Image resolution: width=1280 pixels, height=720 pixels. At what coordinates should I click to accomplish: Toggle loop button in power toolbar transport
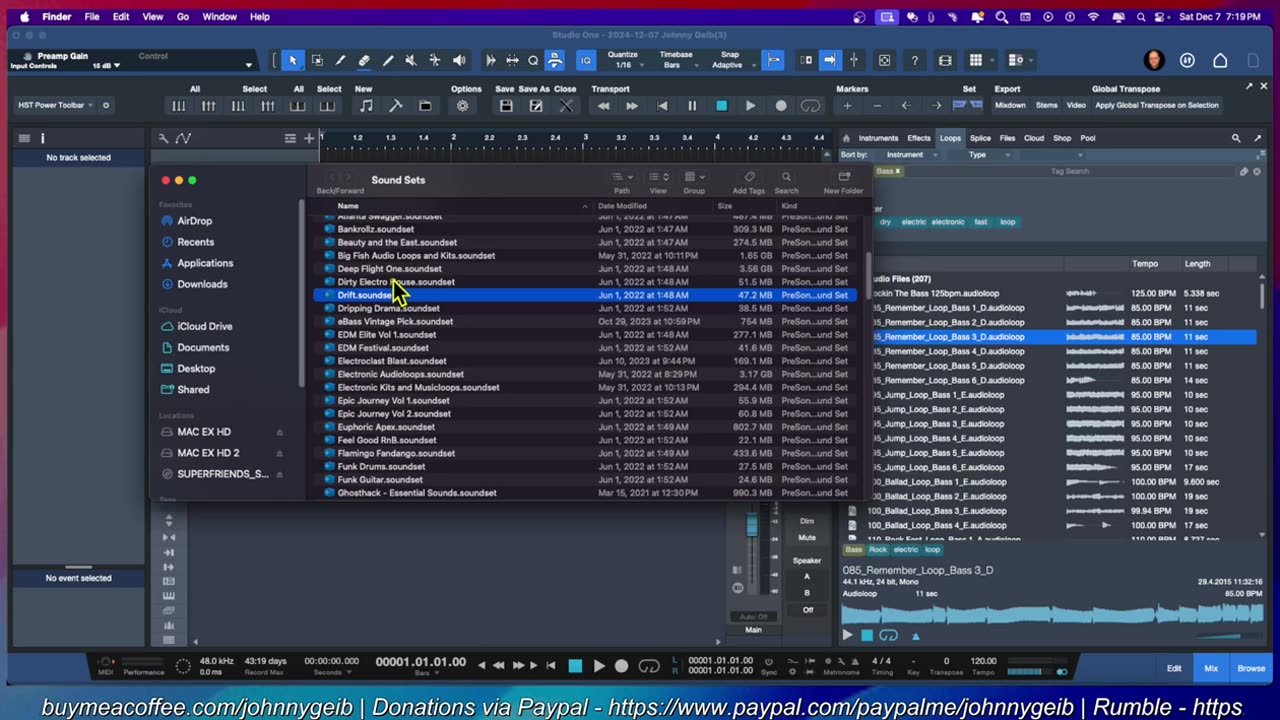[x=811, y=105]
